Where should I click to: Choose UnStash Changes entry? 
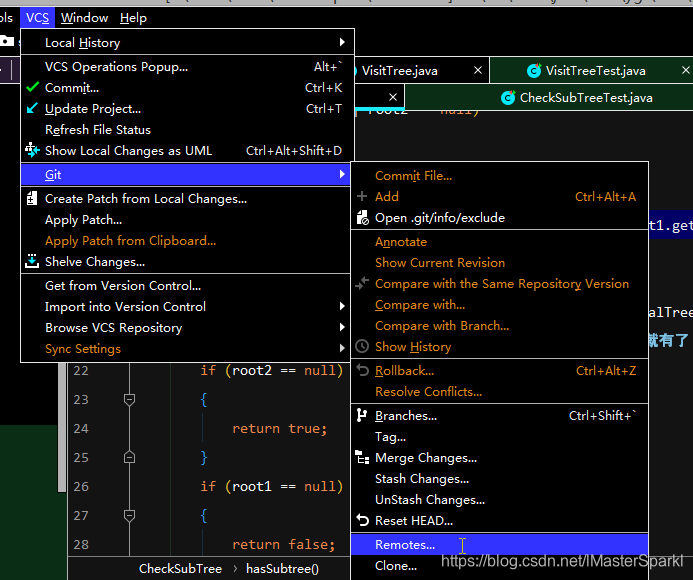point(499,500)
